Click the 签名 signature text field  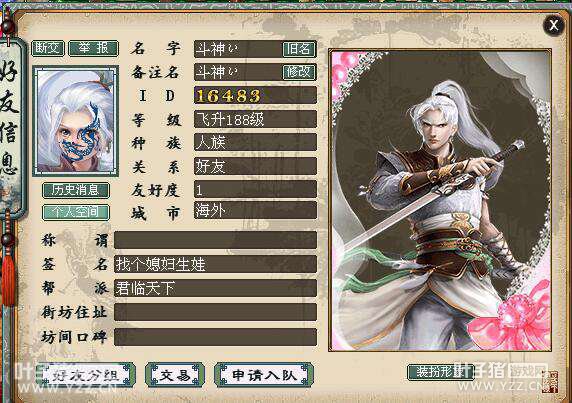tap(215, 264)
